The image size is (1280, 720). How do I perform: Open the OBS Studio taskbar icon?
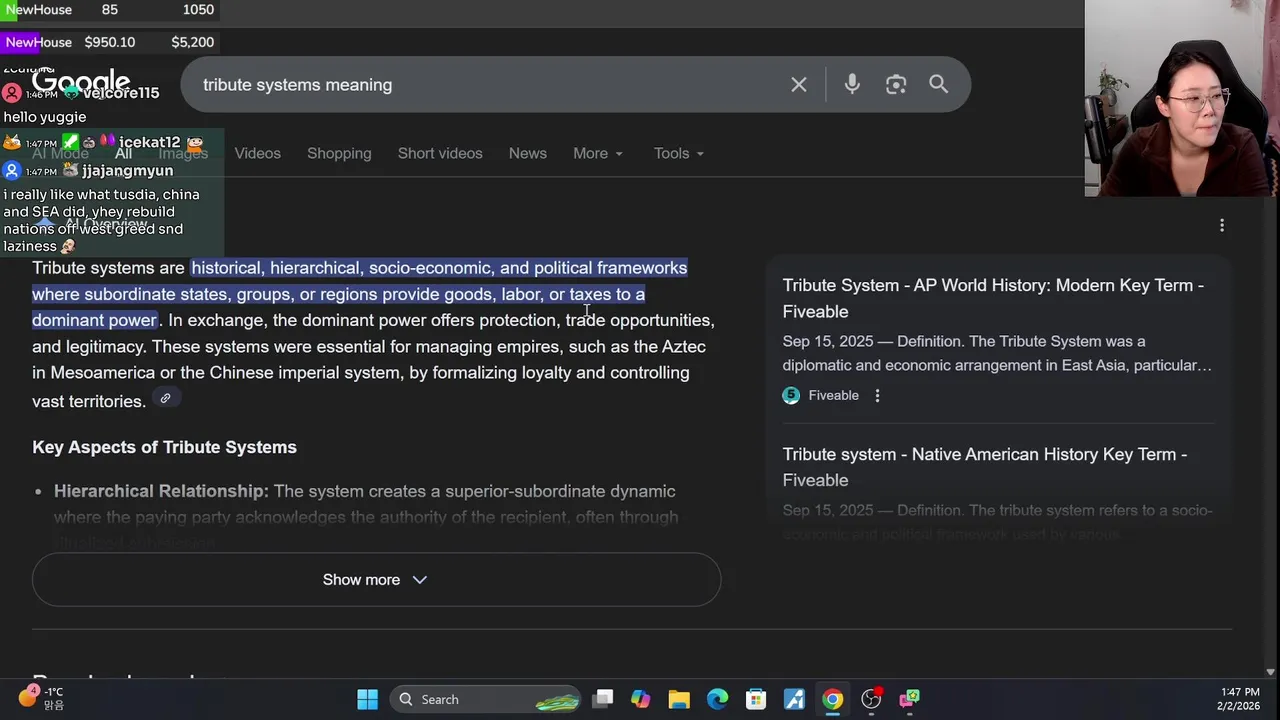(x=871, y=699)
